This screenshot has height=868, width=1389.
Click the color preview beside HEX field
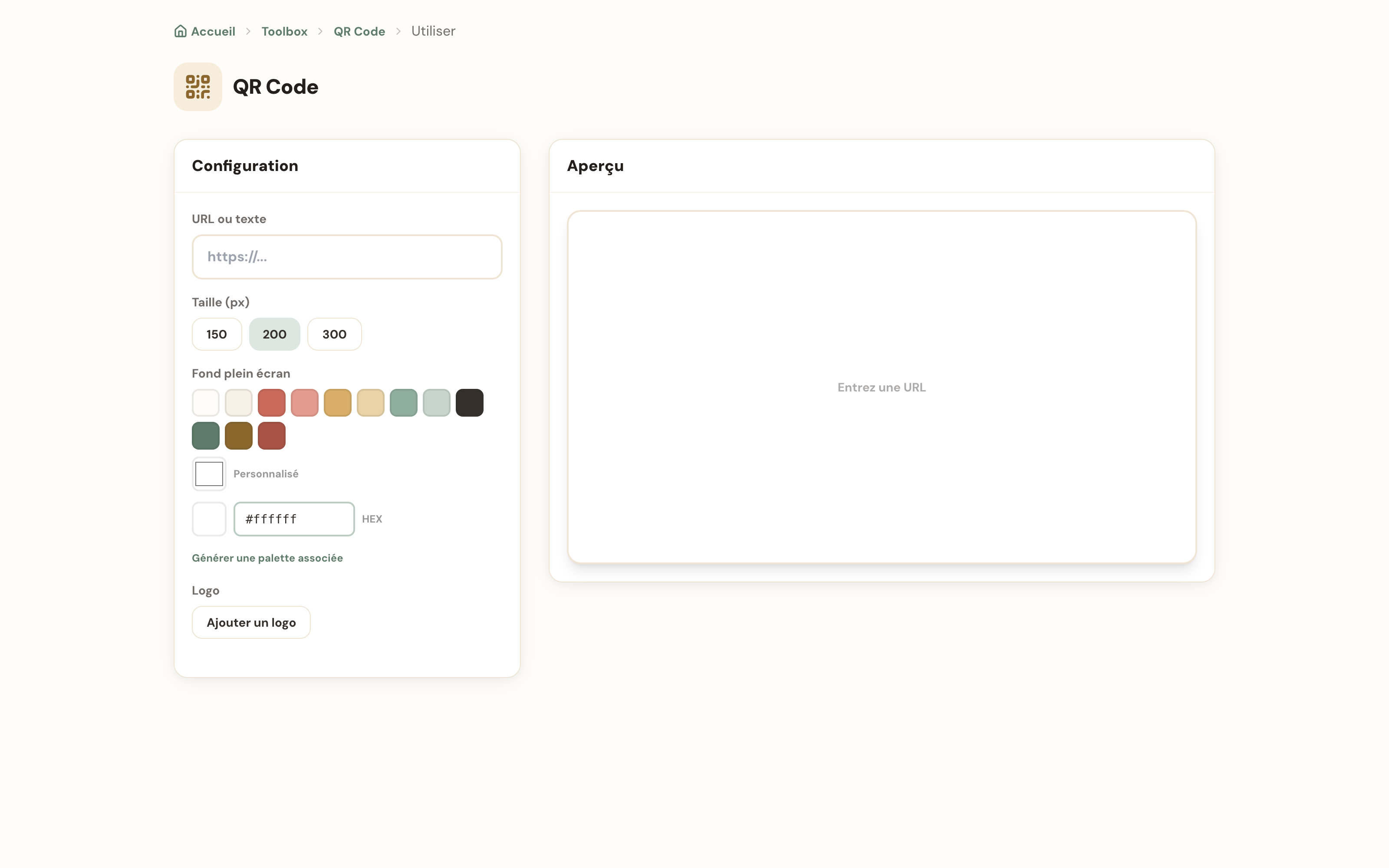click(x=209, y=519)
